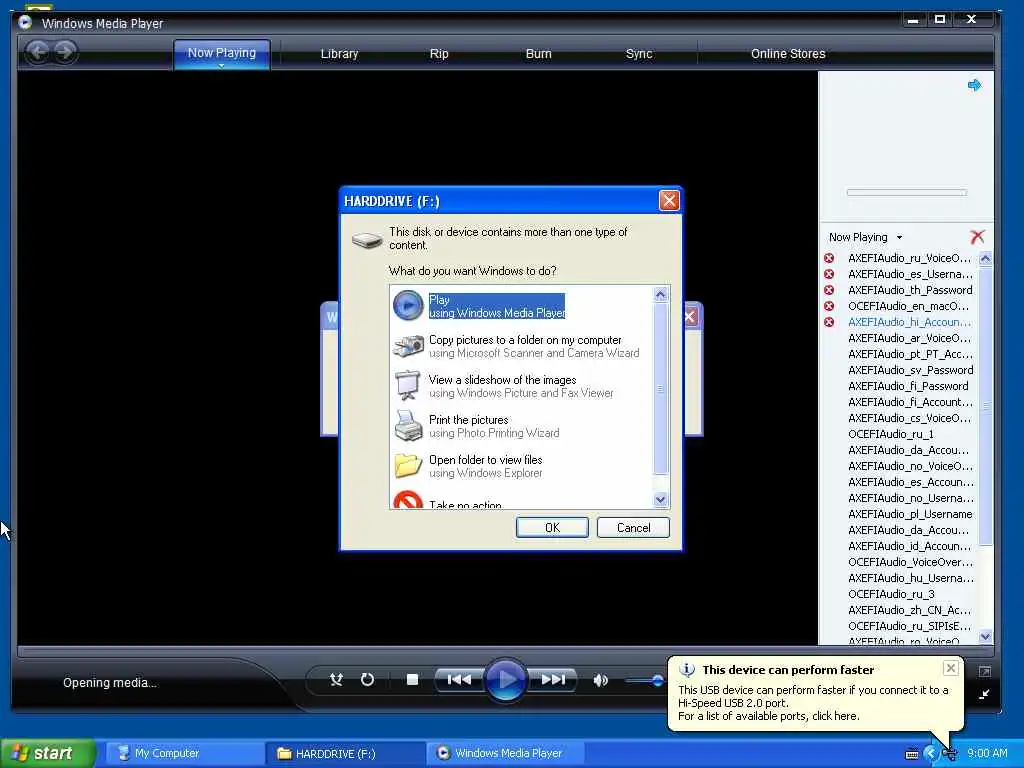The width and height of the screenshot is (1024, 768).
Task: Select AXEFIAudio_zh_CN_Ac playlist item
Action: [909, 610]
